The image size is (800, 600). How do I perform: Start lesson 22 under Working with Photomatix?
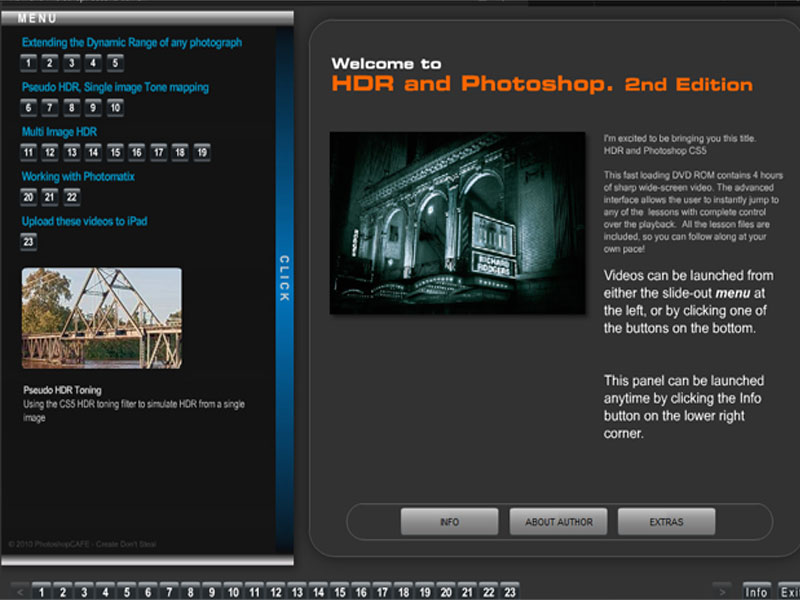click(72, 197)
